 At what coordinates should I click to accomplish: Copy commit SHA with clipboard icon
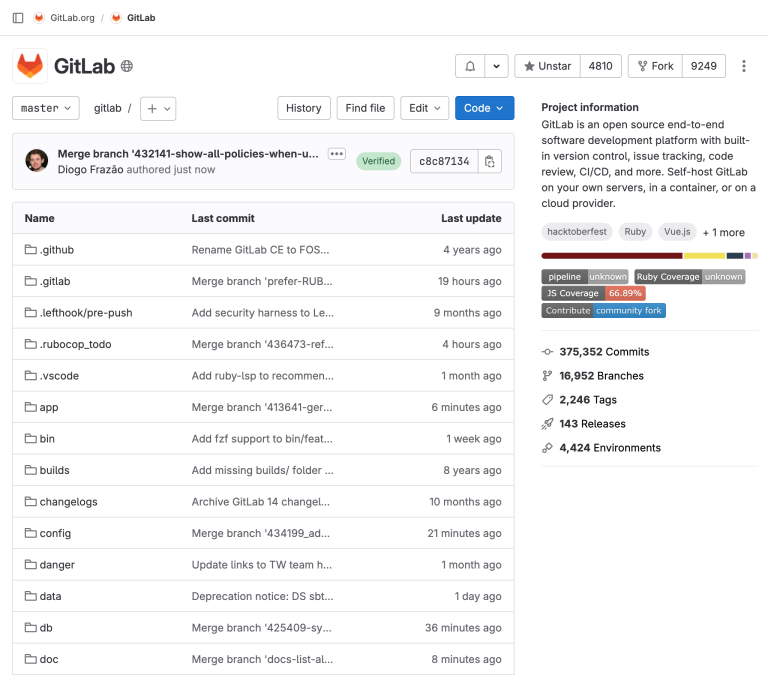click(x=489, y=161)
